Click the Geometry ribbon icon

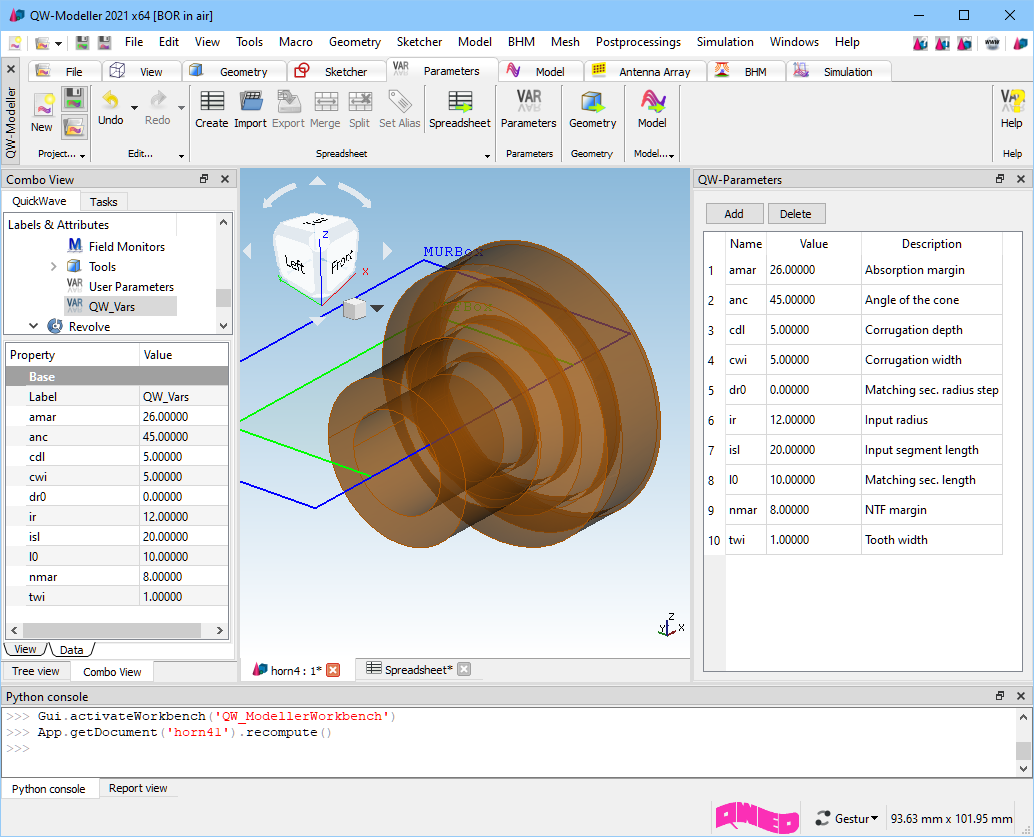coord(592,101)
